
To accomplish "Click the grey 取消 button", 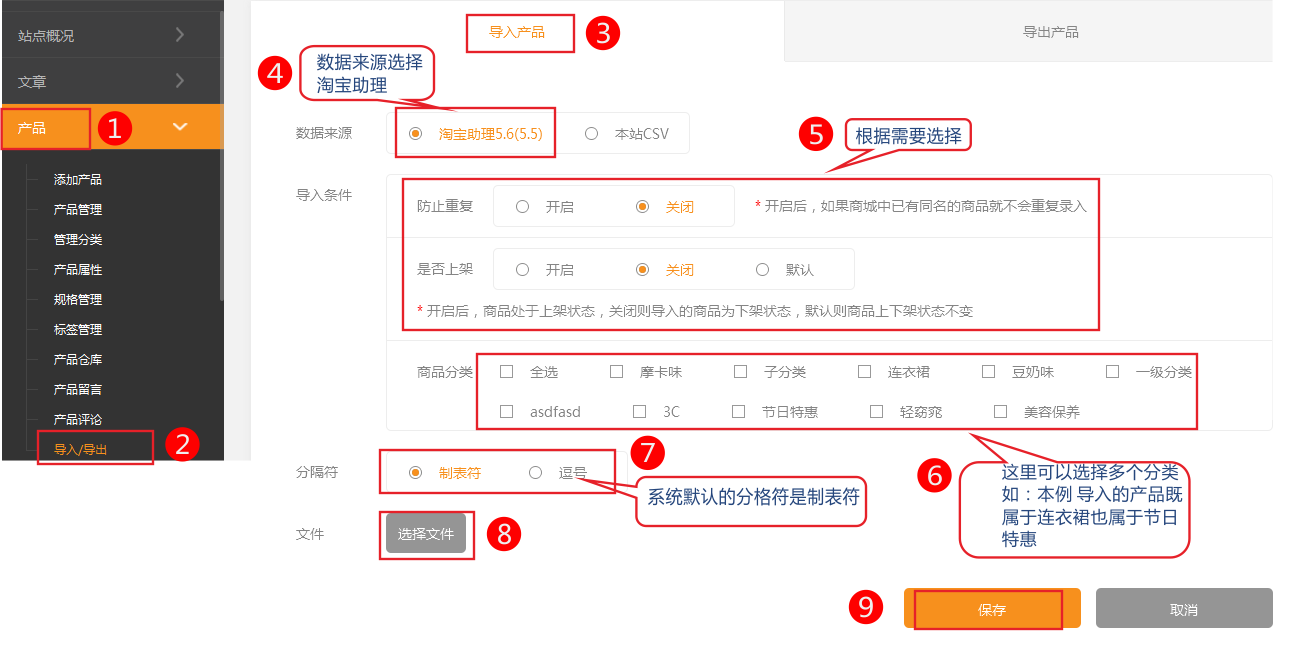I will click(x=1183, y=609).
